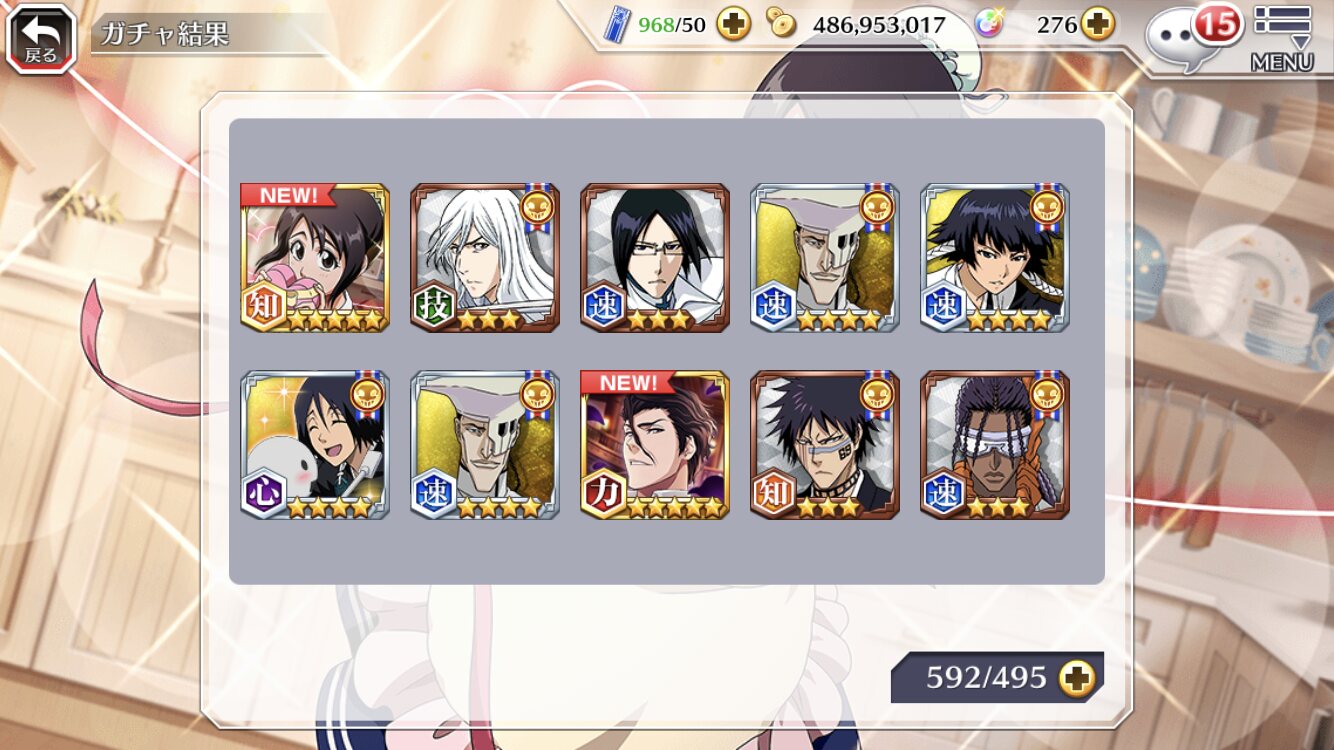Select the spiky-haired 知 three-star character card
The image size is (1334, 750).
(x=825, y=445)
